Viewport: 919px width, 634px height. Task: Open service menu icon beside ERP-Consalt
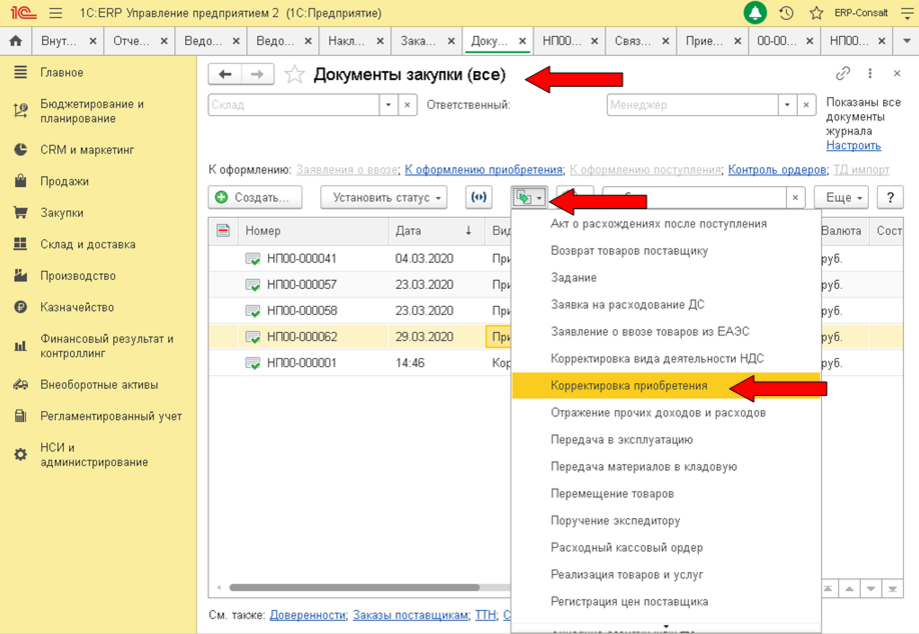(x=907, y=12)
